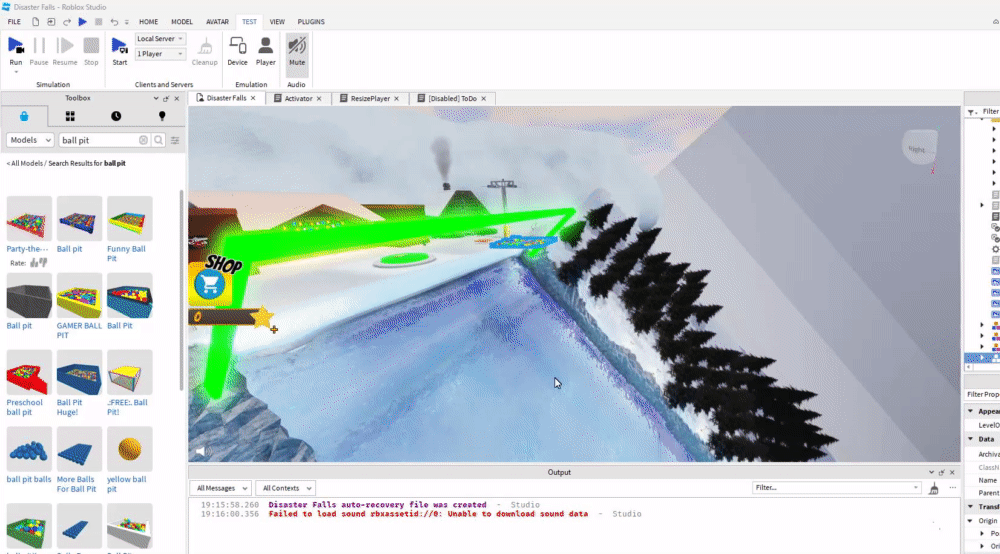
Task: Click the Redo arrow in quick access bar
Action: pos(67,22)
